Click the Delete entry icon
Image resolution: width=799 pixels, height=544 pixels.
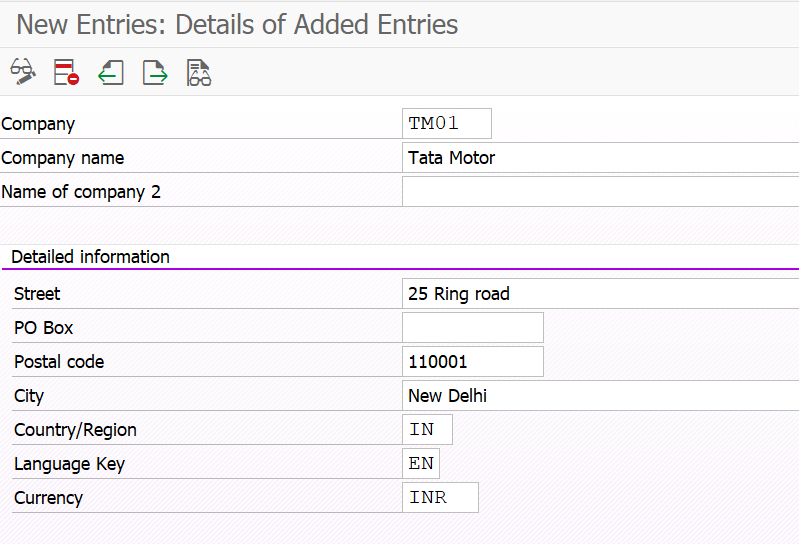coord(66,72)
